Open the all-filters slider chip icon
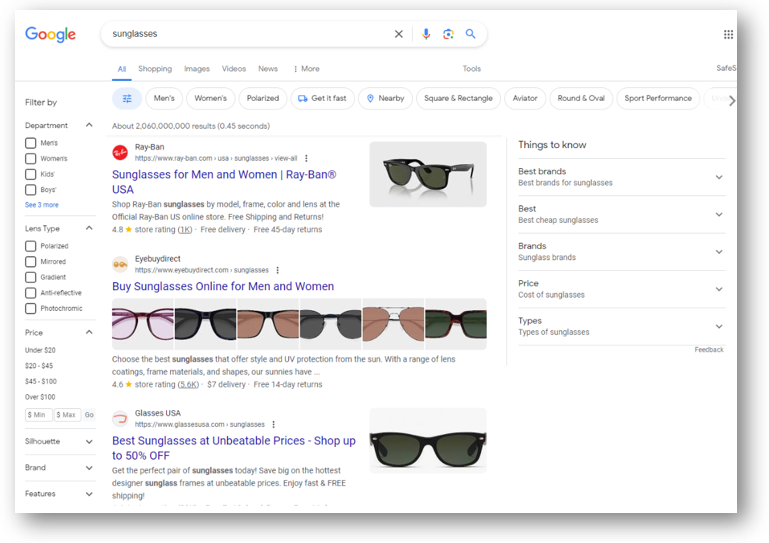Viewport: 769px width, 543px height. pyautogui.click(x=127, y=99)
